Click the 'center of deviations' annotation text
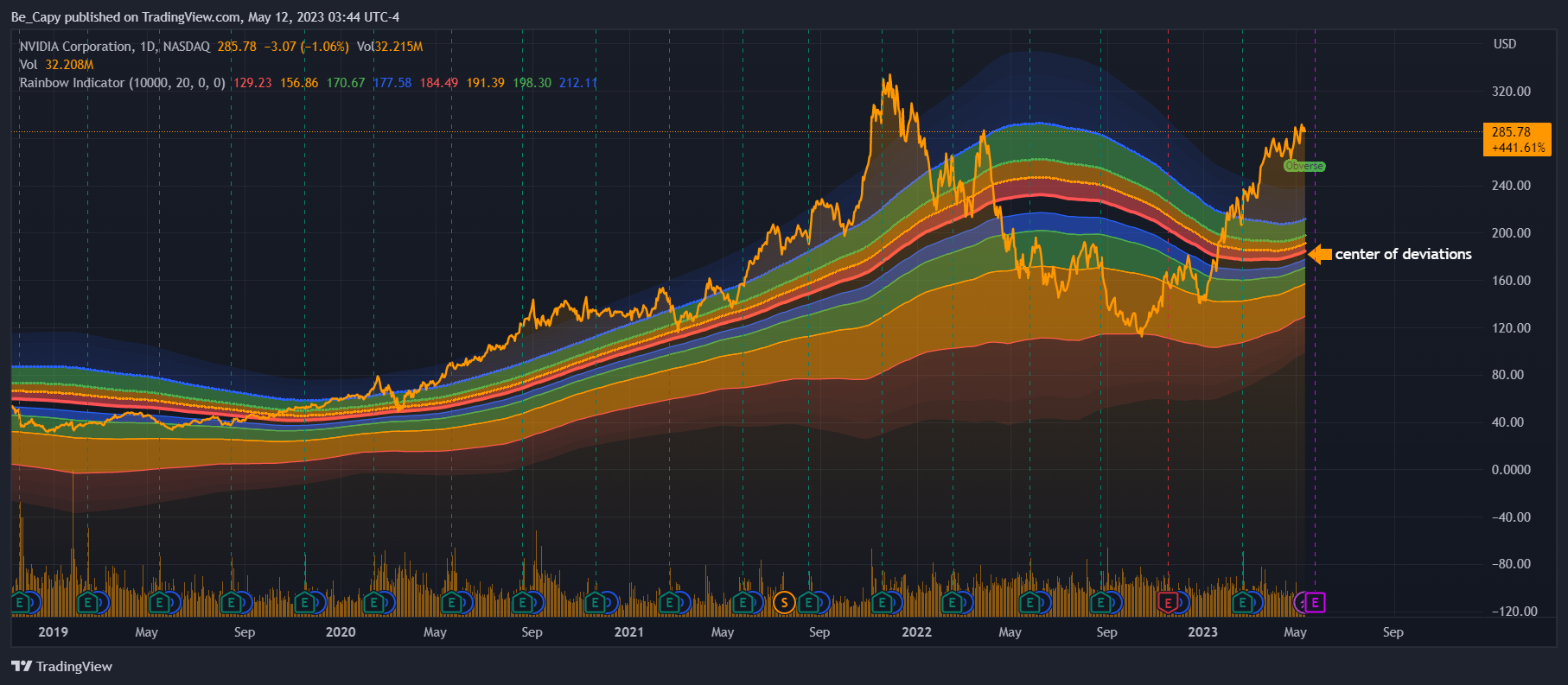The image size is (1568, 685). click(1403, 254)
